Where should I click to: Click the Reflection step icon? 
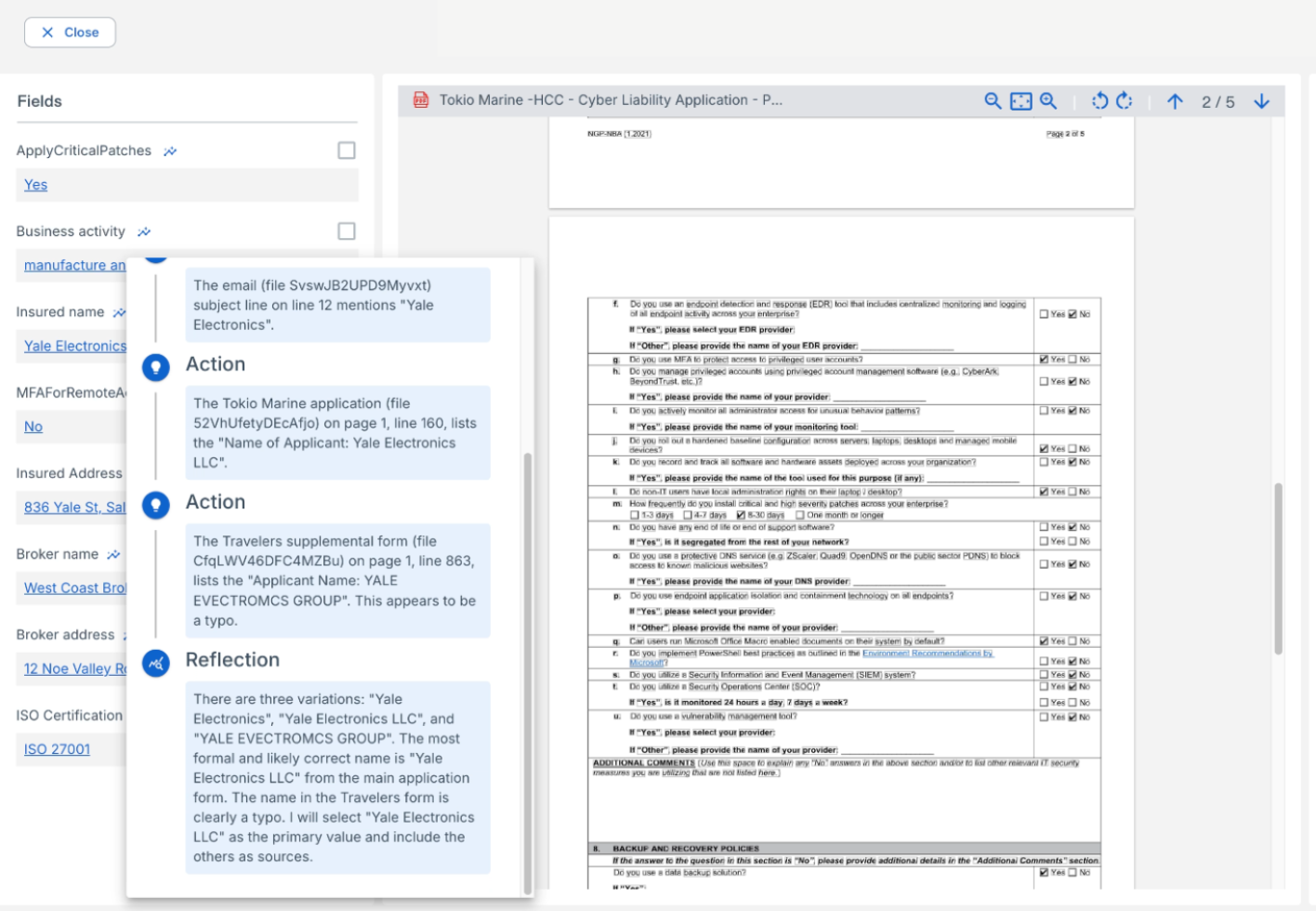156,663
